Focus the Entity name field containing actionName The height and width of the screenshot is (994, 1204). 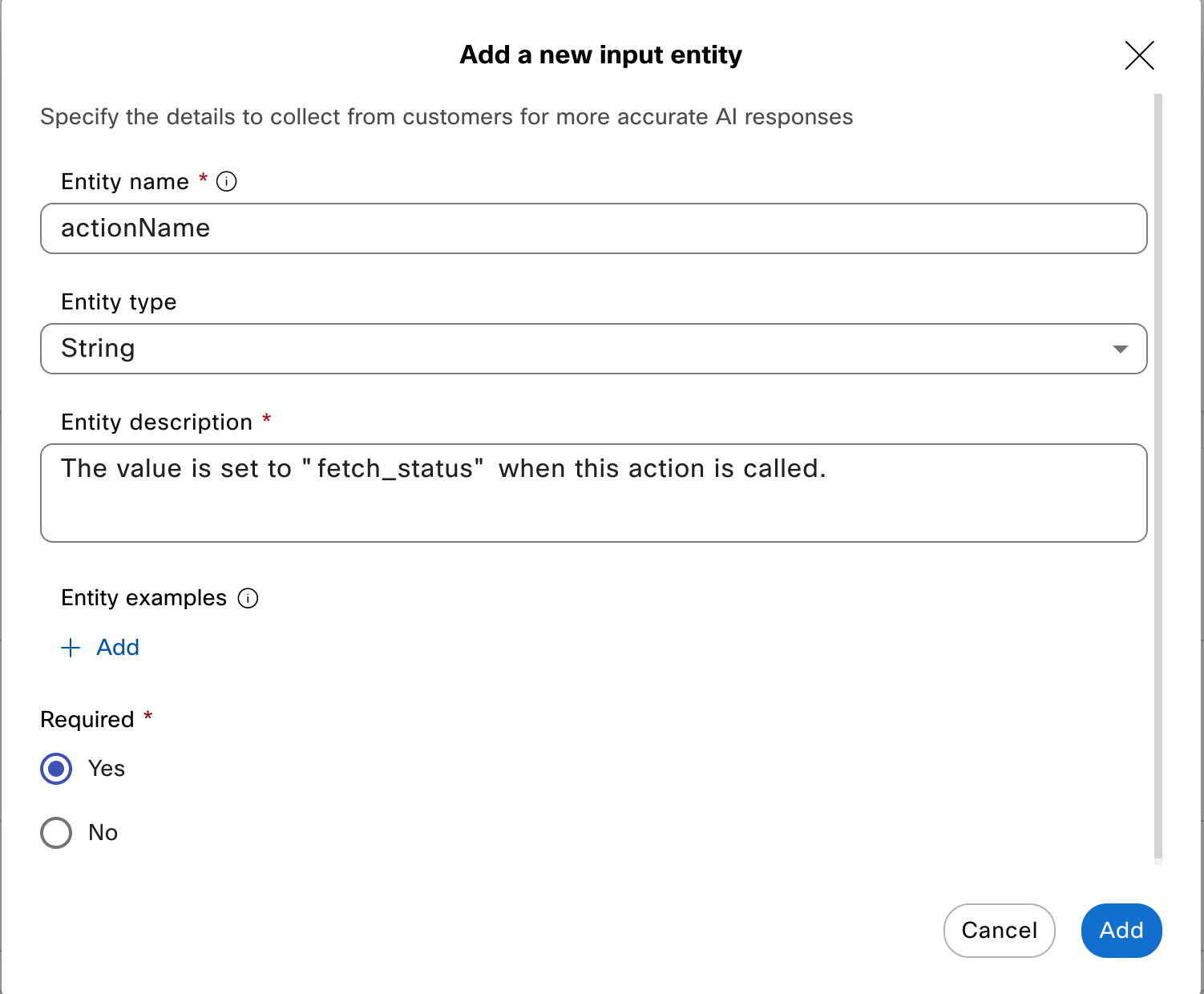[593, 228]
